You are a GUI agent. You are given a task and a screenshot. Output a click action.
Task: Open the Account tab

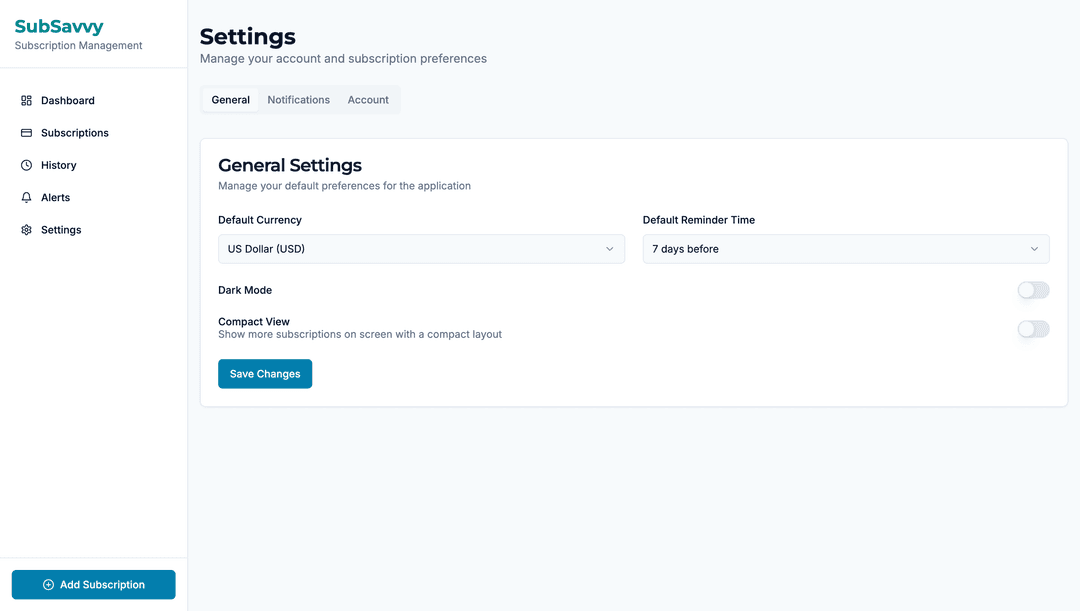tap(368, 99)
